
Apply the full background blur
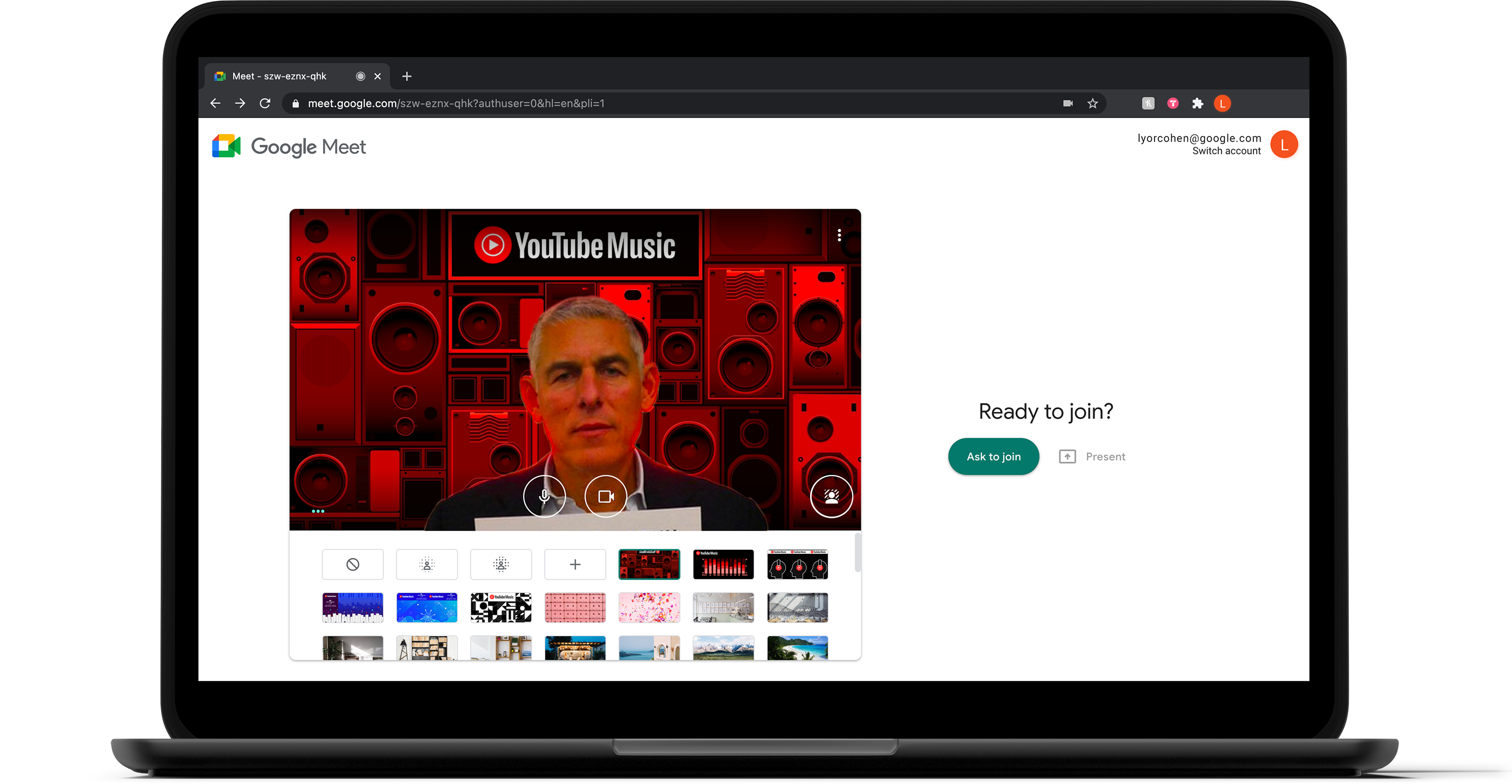501,564
